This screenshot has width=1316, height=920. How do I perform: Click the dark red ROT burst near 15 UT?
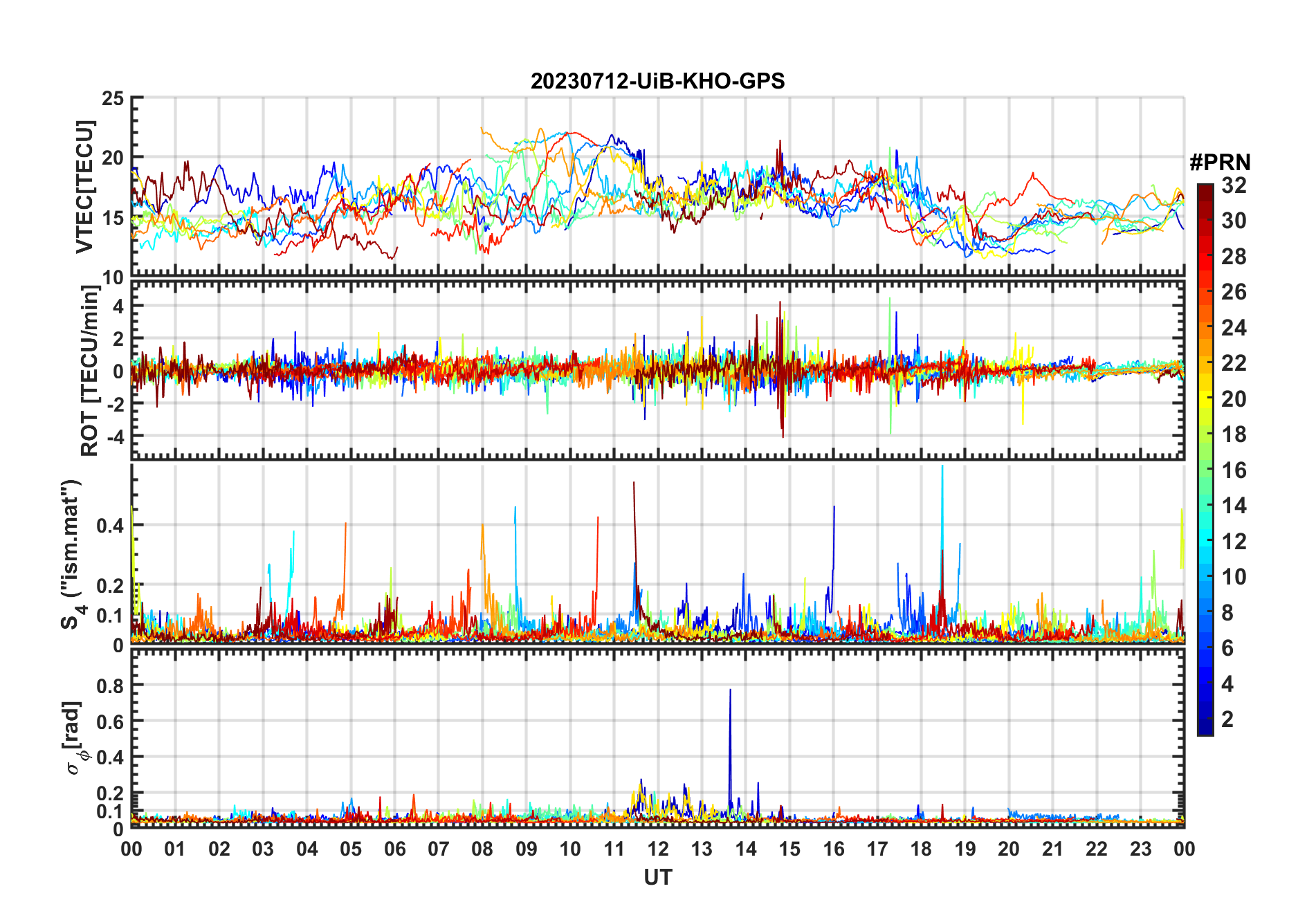(x=781, y=370)
